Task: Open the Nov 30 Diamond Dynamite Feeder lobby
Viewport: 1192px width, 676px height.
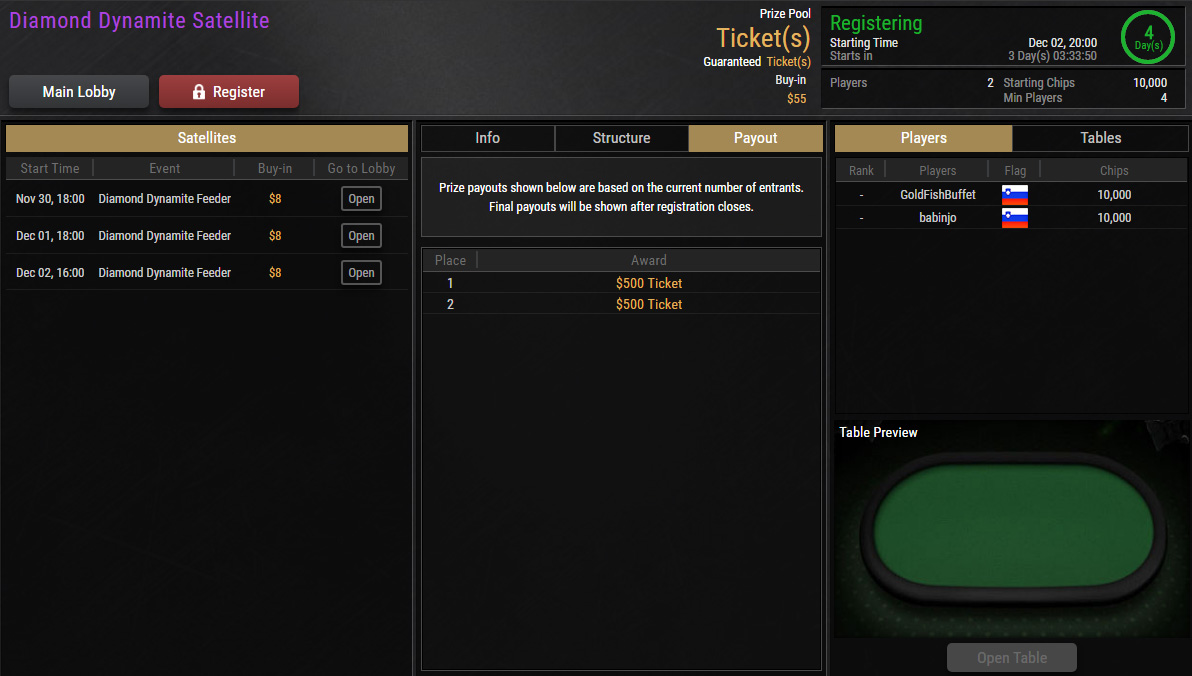Action: [361, 199]
